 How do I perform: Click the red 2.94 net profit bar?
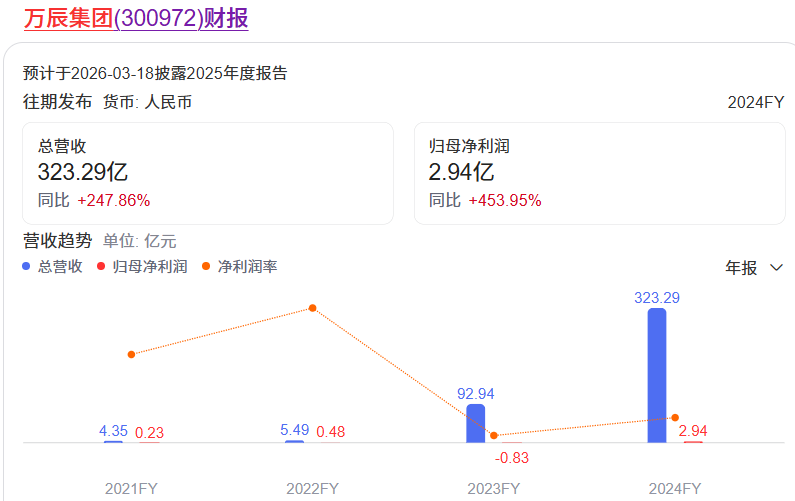[693, 441]
